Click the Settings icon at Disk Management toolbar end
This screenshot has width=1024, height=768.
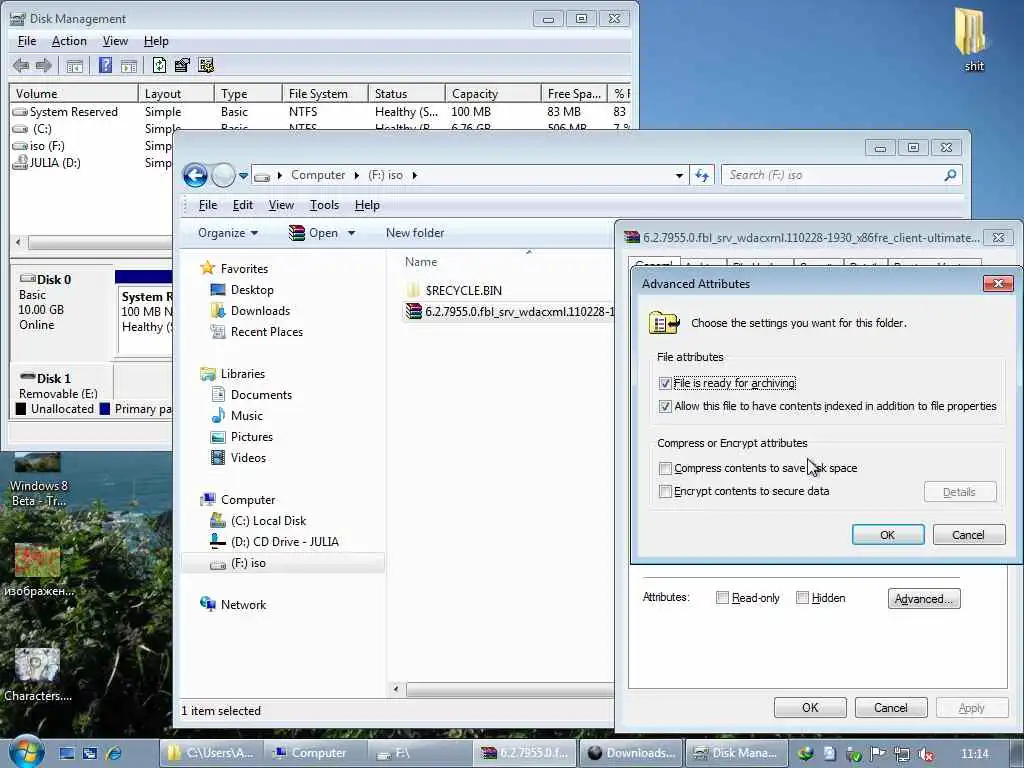(x=206, y=65)
